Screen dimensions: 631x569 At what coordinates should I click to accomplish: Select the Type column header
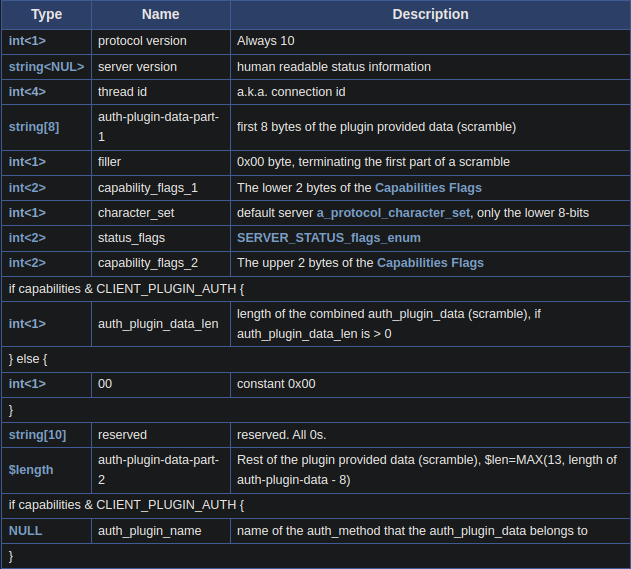(x=47, y=14)
